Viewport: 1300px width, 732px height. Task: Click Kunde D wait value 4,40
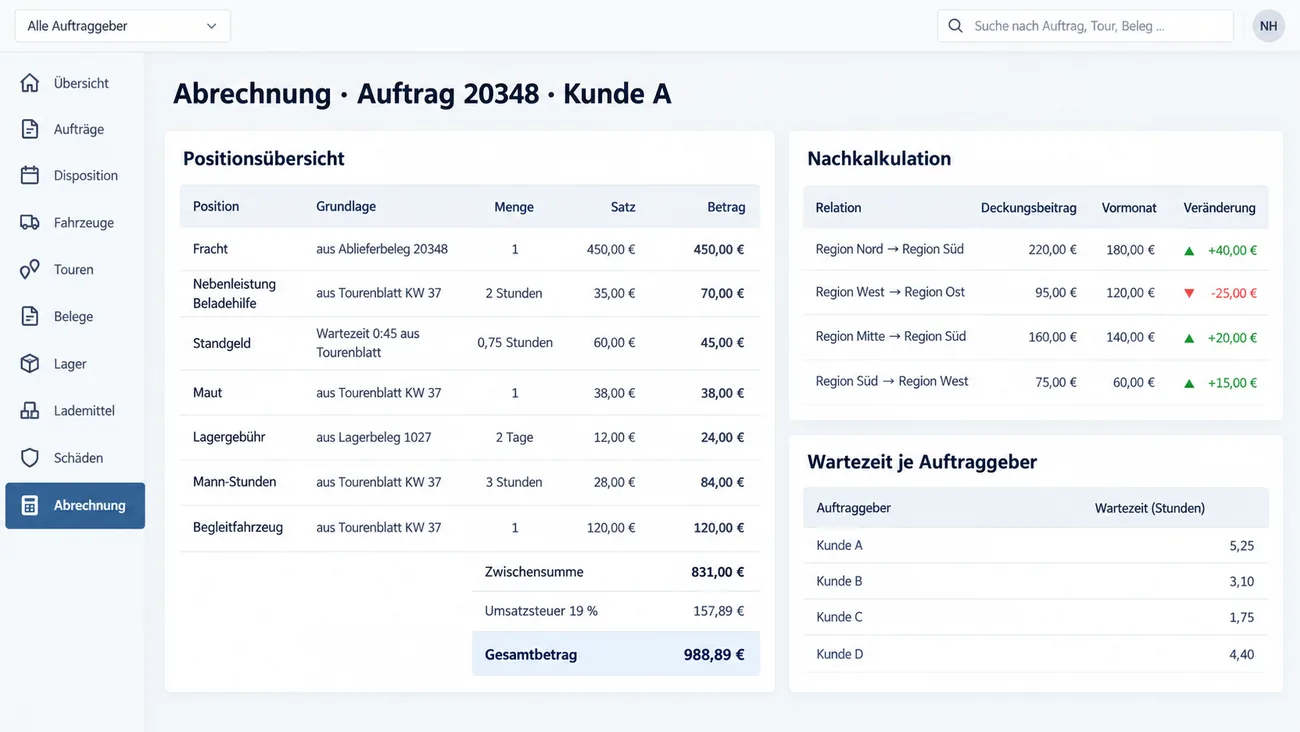click(1241, 655)
